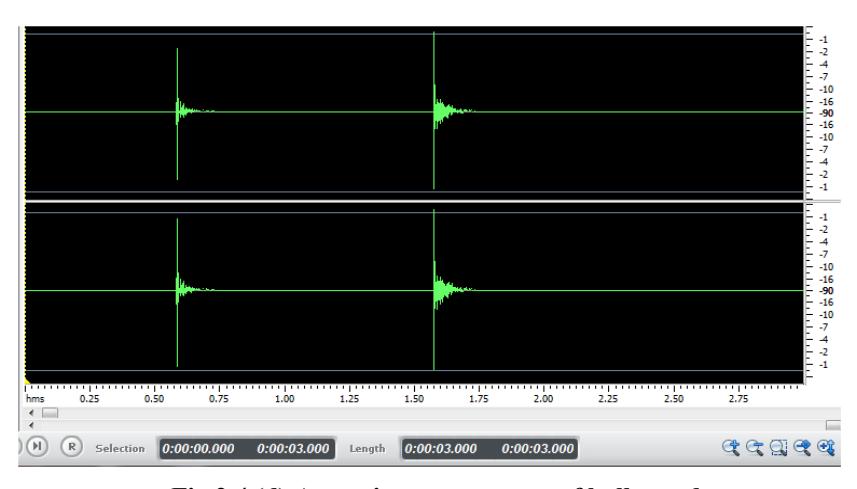The image size is (857, 489).
Task: Click the 2.25 mark on time ruler
Action: click(608, 398)
